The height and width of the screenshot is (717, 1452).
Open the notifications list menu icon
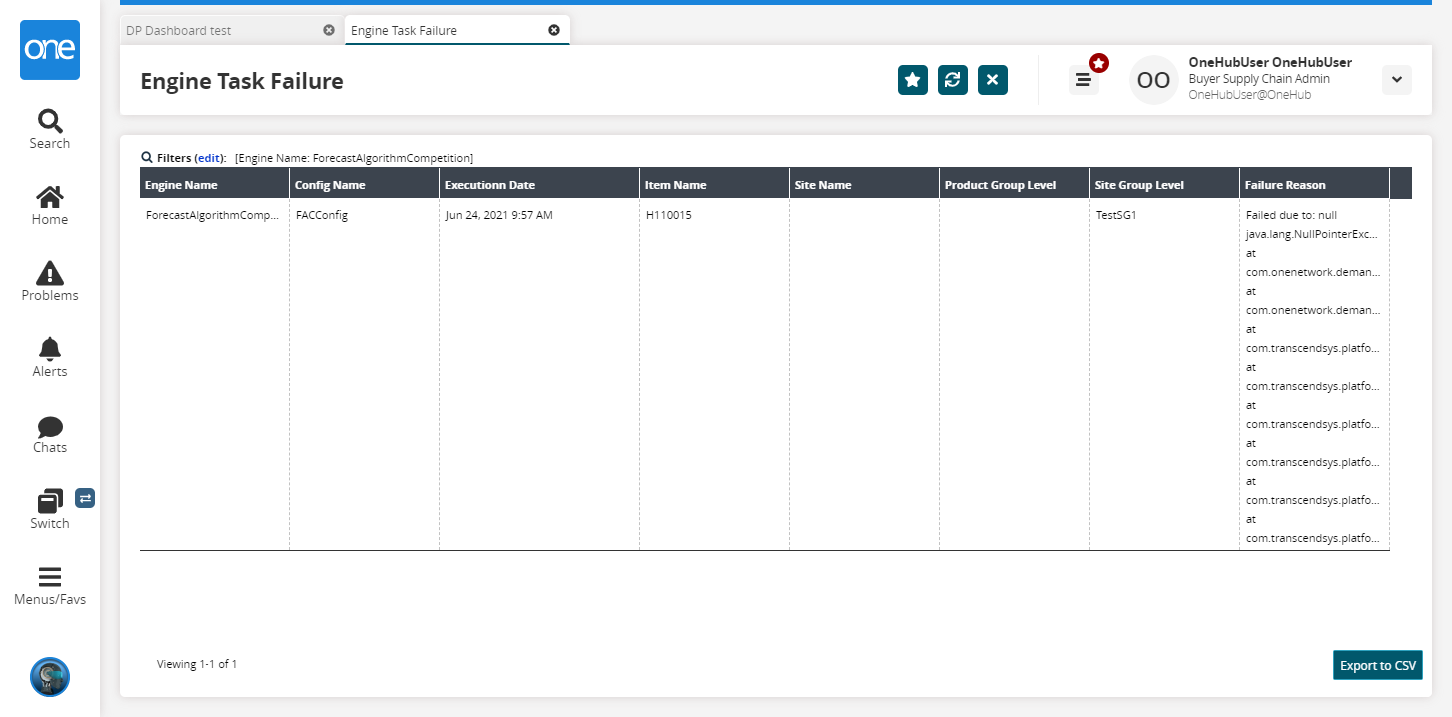point(1083,80)
